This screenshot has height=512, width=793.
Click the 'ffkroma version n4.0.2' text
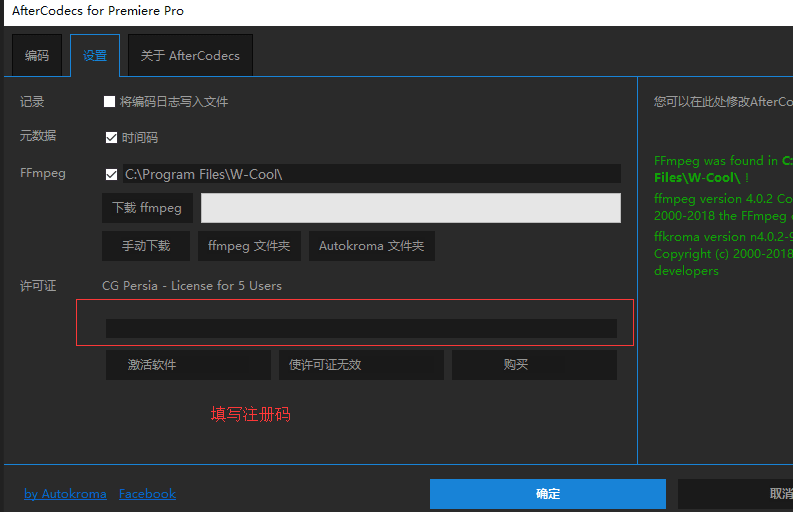click(723, 253)
